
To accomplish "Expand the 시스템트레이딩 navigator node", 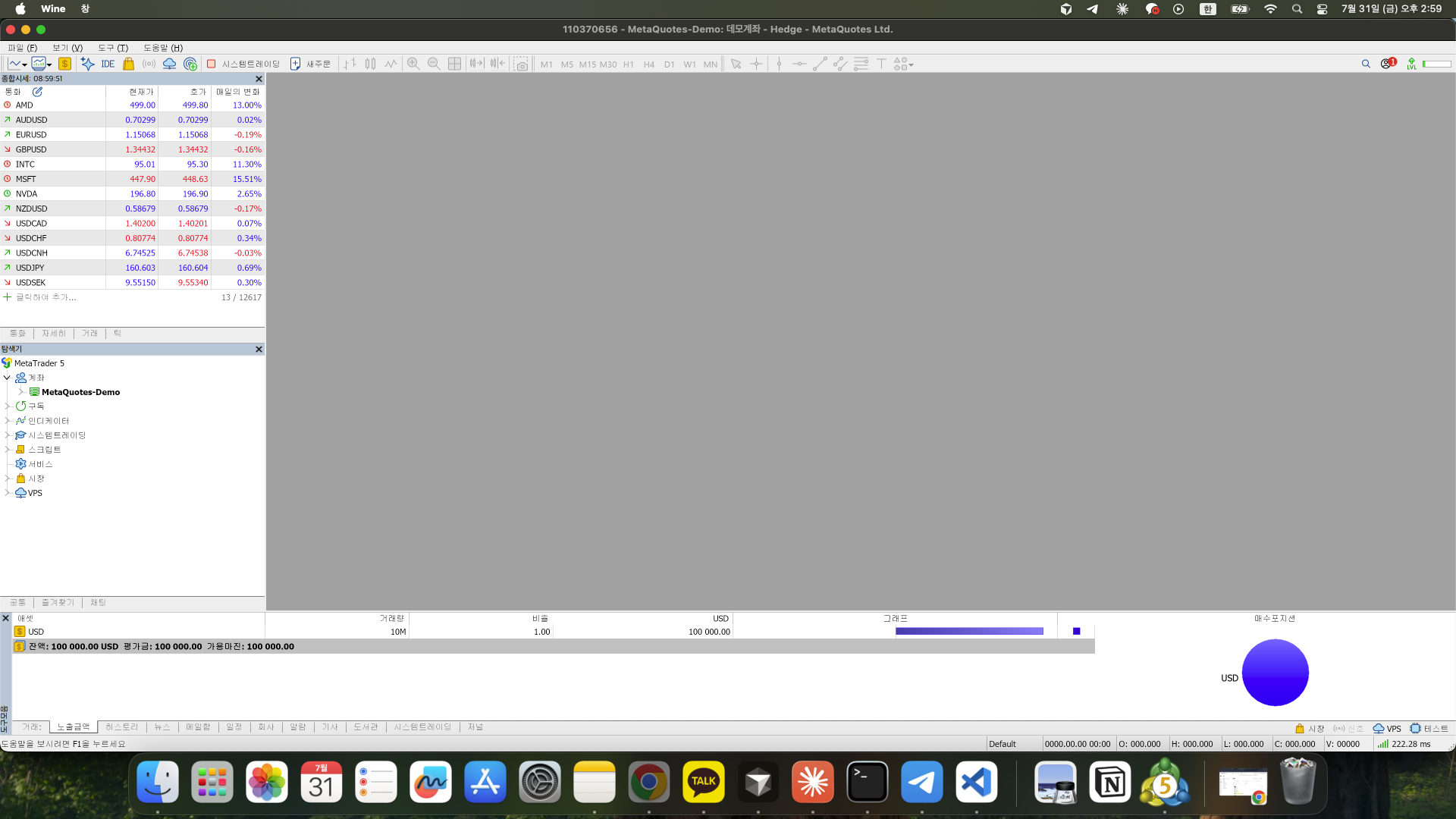I will tap(7, 435).
